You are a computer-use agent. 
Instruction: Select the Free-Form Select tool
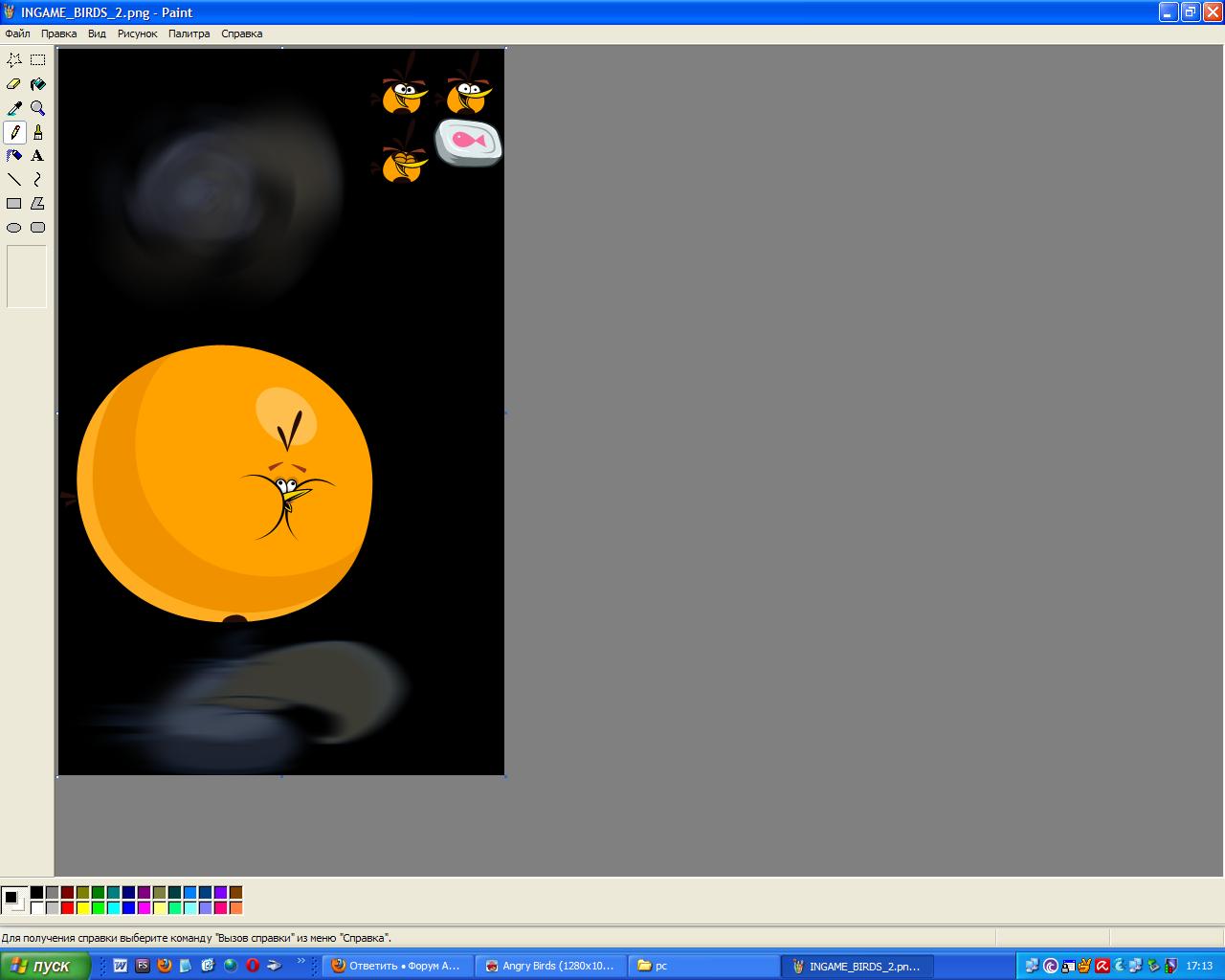[x=14, y=59]
